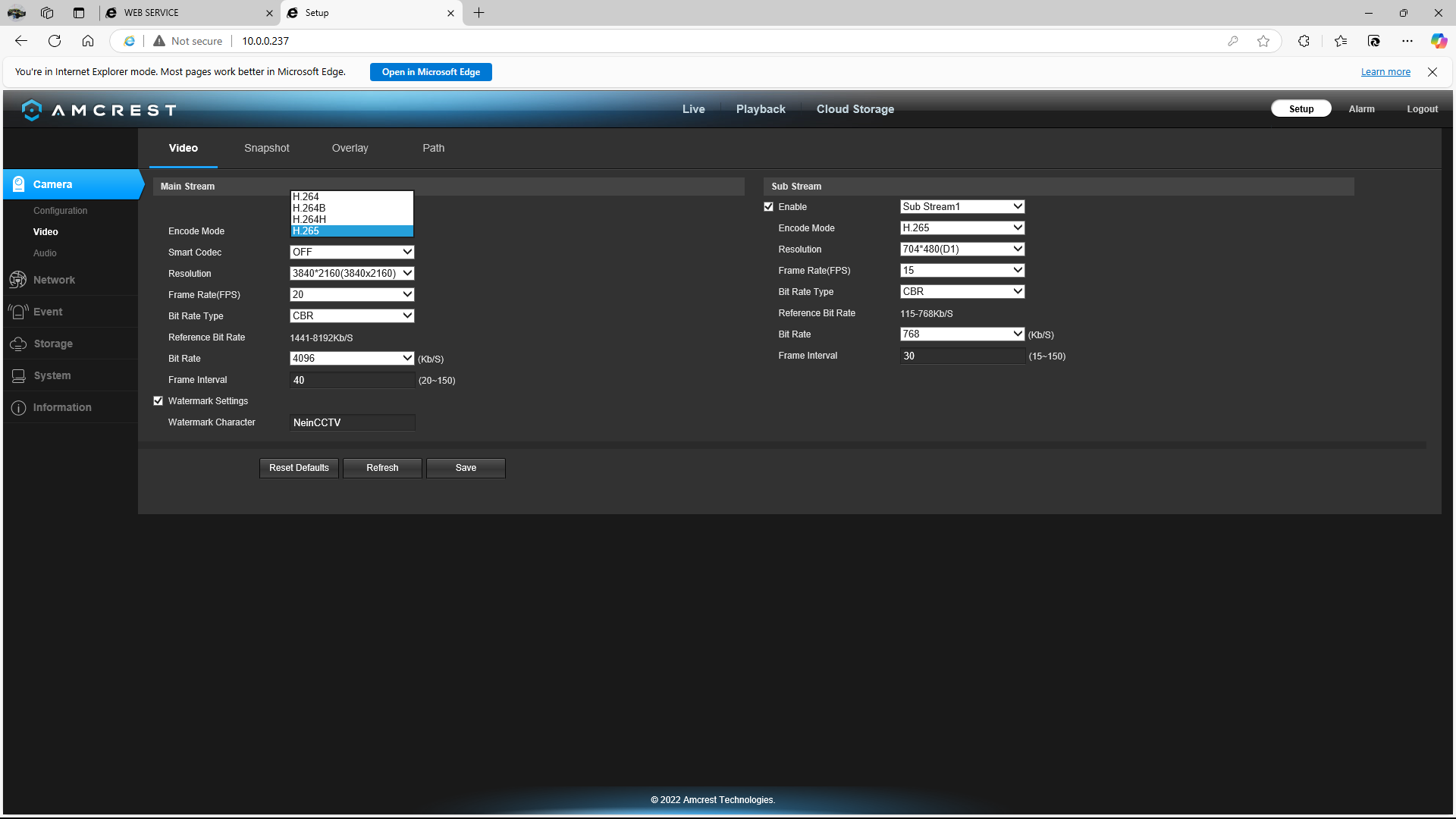Open the saved passwords key icon
Image resolution: width=1456 pixels, height=819 pixels.
[x=1233, y=41]
